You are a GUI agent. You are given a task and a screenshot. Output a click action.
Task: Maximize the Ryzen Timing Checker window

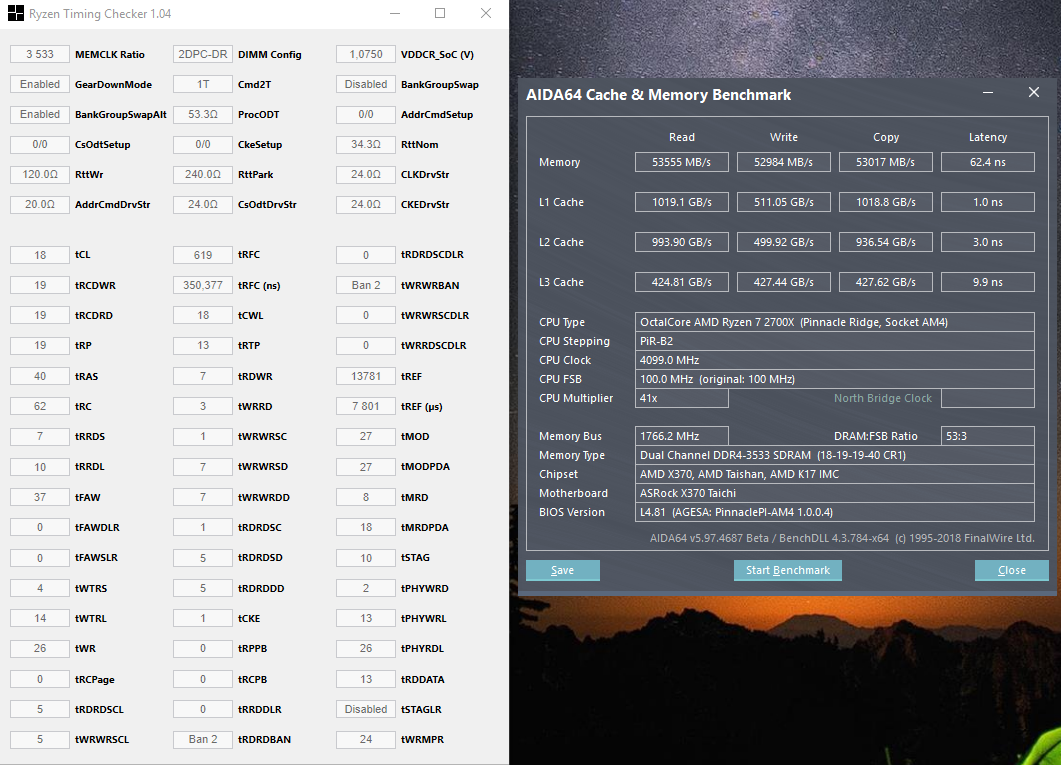coord(440,14)
